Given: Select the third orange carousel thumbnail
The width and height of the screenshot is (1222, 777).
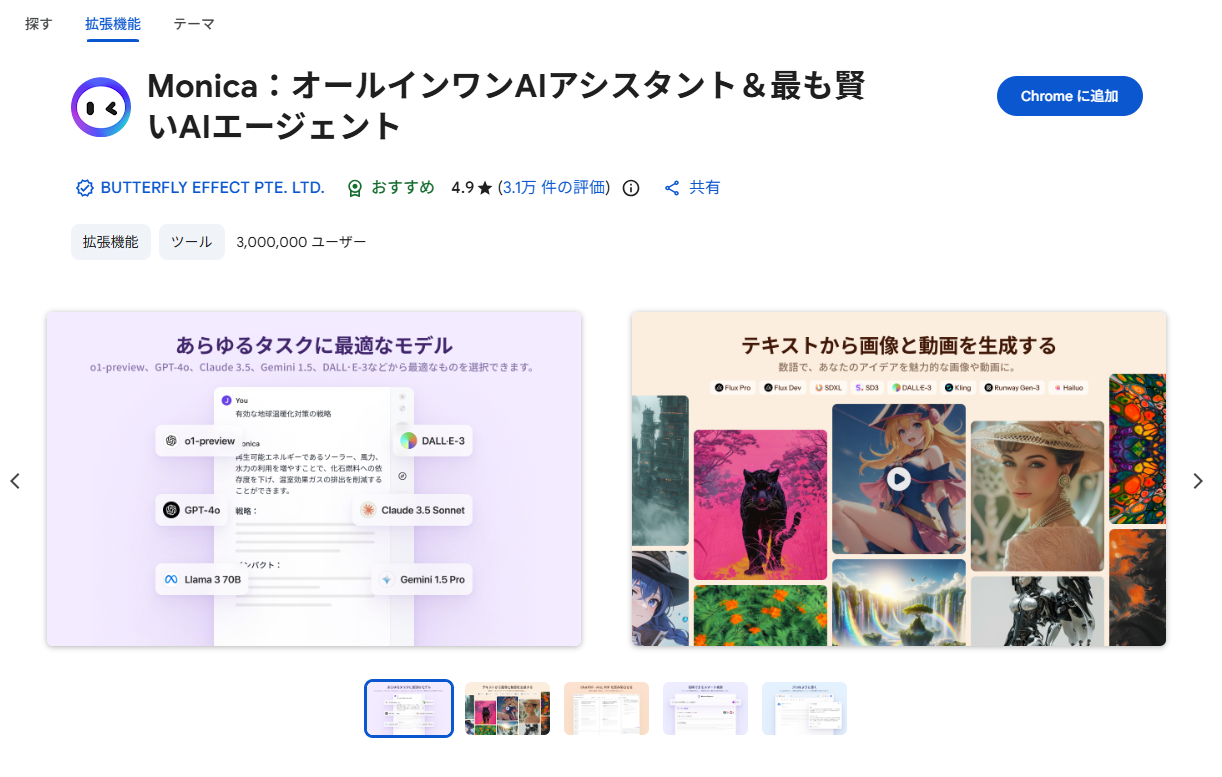Looking at the screenshot, I should point(606,708).
